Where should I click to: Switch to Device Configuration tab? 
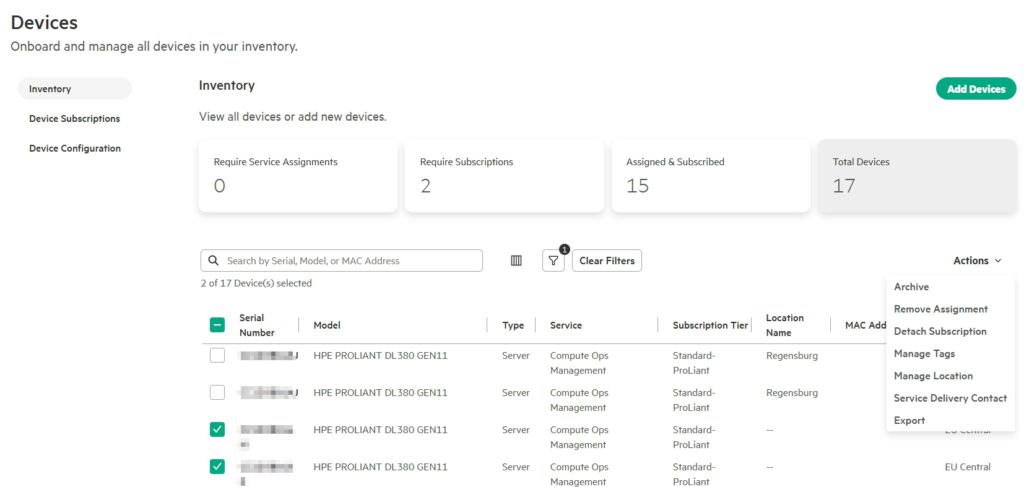coord(75,149)
